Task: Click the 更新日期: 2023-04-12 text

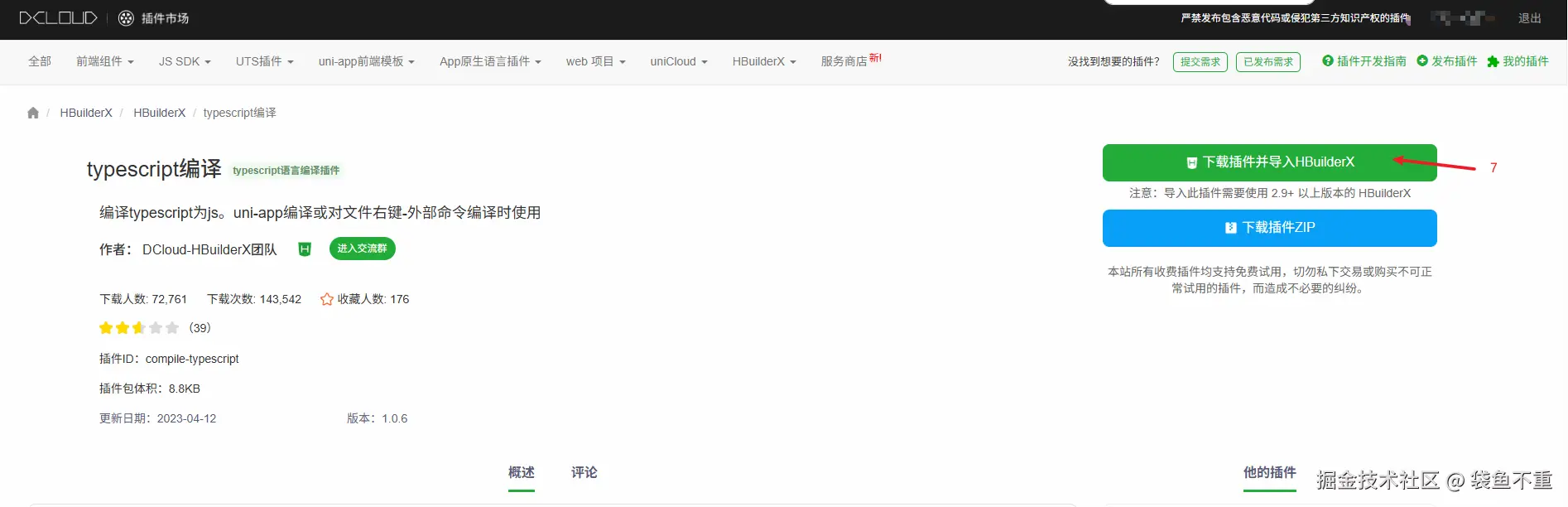Action: [158, 418]
